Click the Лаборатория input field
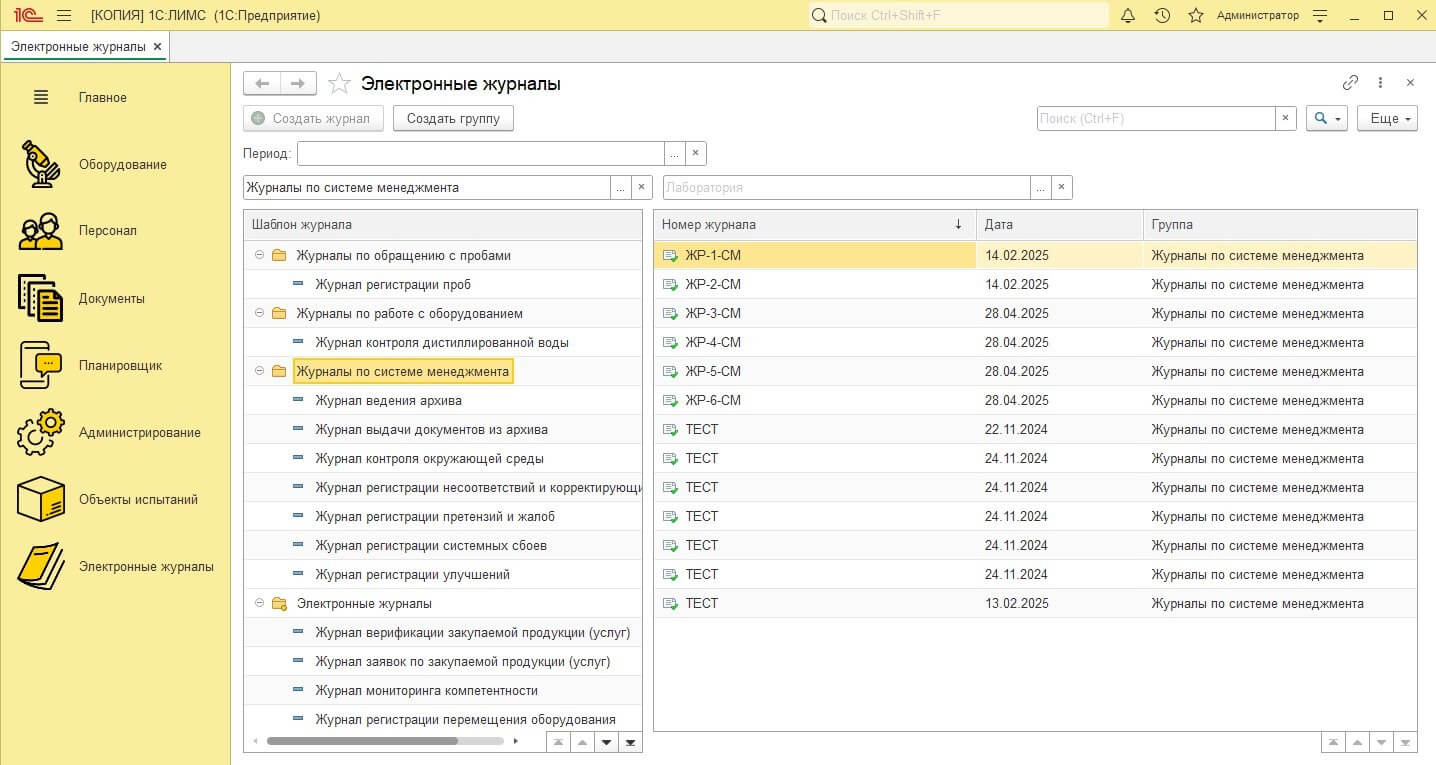The height and width of the screenshot is (765, 1436). (x=844, y=187)
